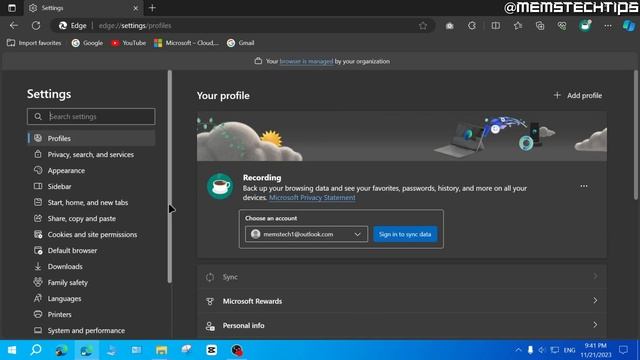Expand the Choose an account dropdown
The width and height of the screenshot is (640, 360).
pos(307,234)
